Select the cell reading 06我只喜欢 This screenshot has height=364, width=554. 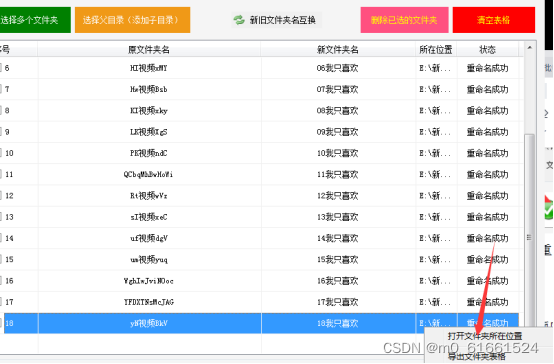337,68
